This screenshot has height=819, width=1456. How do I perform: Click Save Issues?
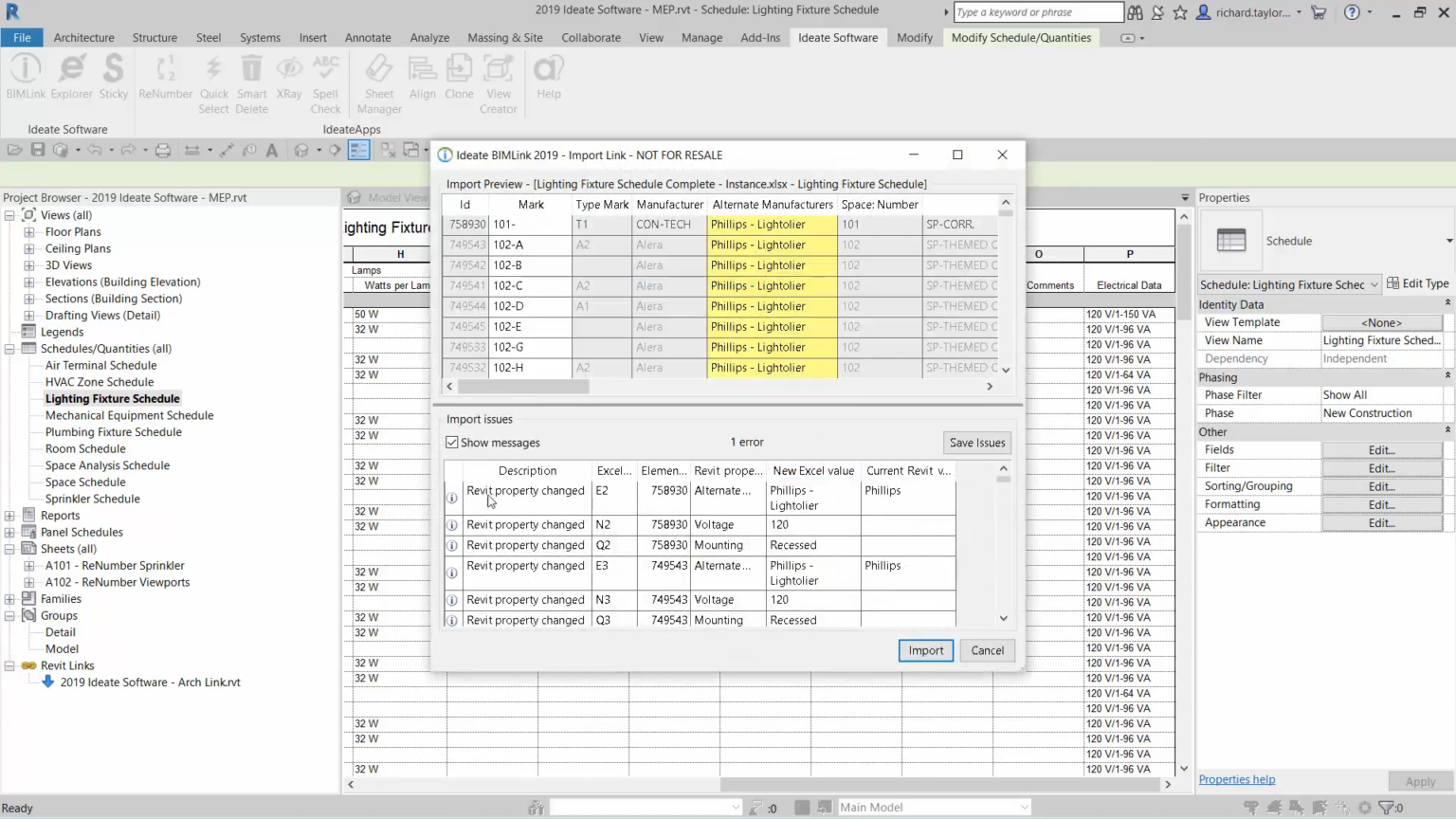[976, 442]
